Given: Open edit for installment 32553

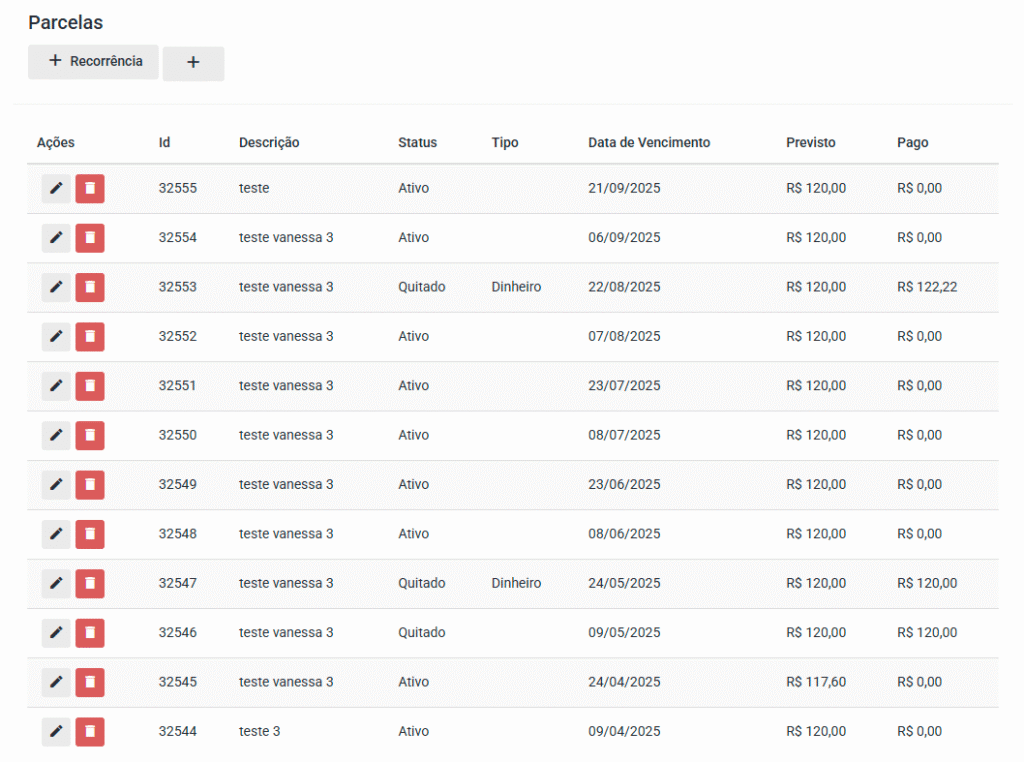Looking at the screenshot, I should coord(56,287).
